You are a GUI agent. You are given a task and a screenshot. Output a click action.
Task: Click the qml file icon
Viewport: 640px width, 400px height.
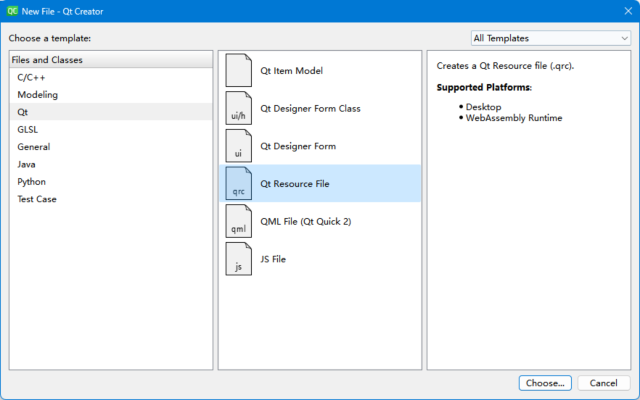pyautogui.click(x=239, y=221)
